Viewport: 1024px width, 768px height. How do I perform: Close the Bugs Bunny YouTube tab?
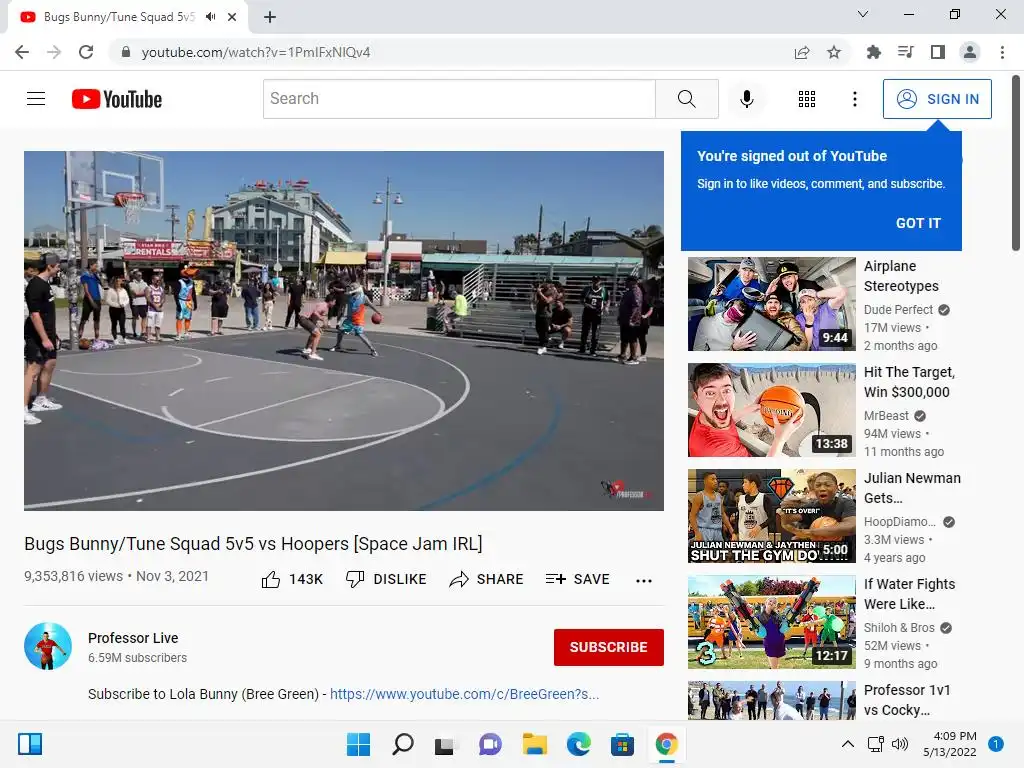click(x=232, y=17)
